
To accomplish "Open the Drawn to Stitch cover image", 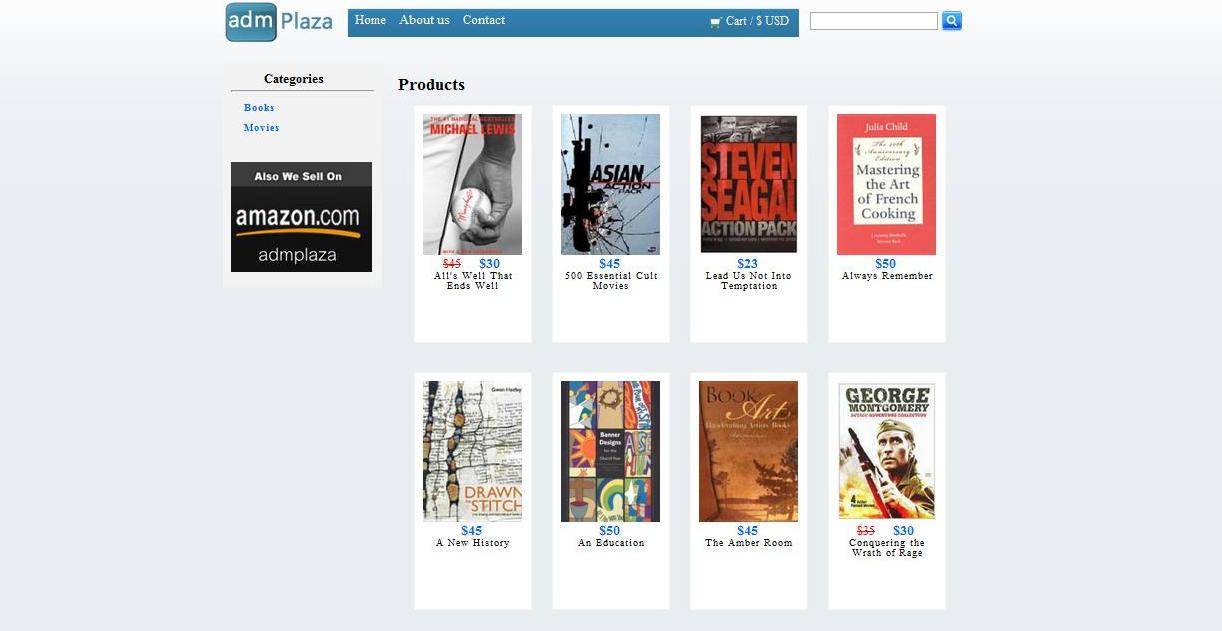I will [472, 451].
